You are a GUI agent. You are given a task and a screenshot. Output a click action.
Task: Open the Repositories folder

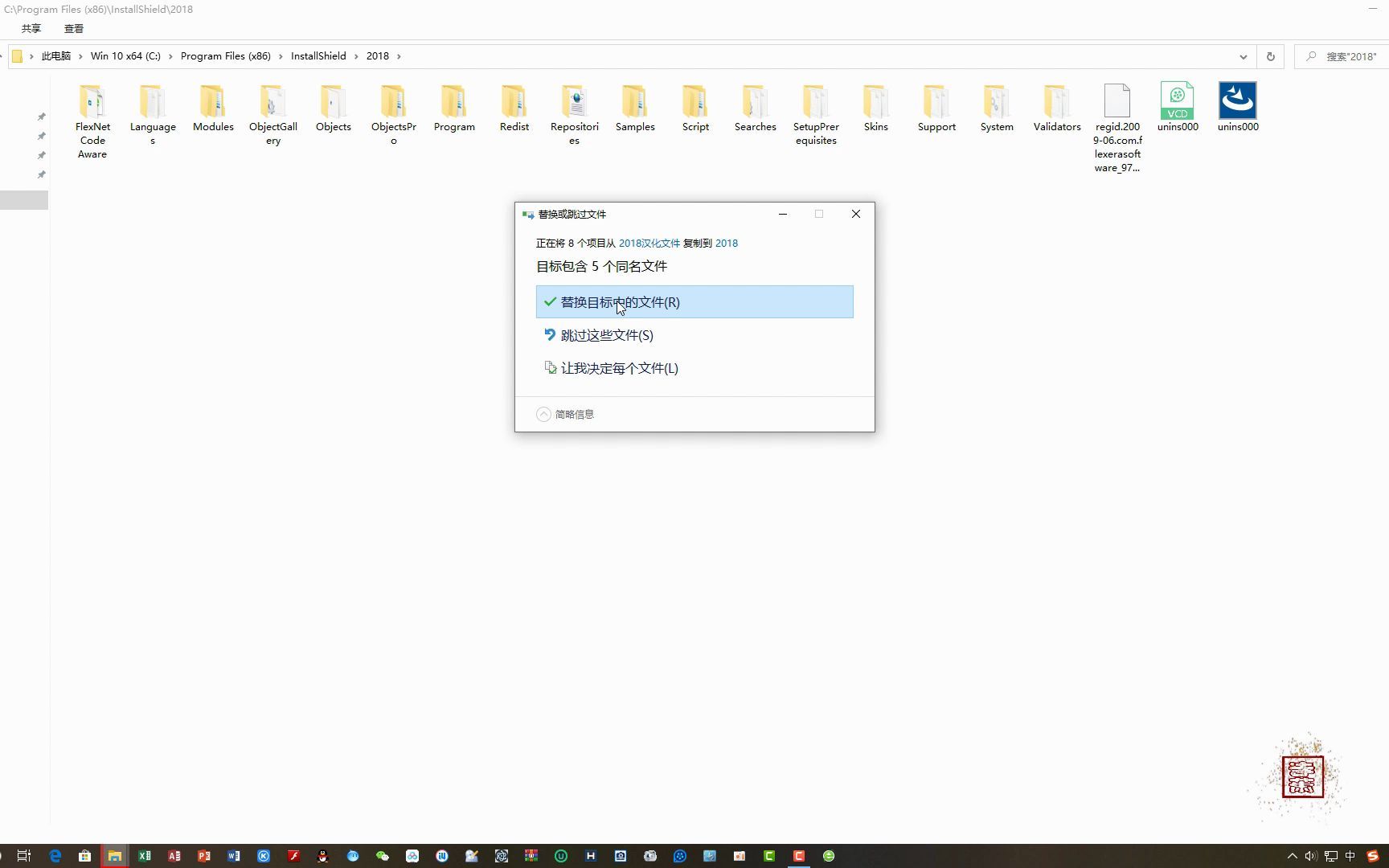(575, 114)
